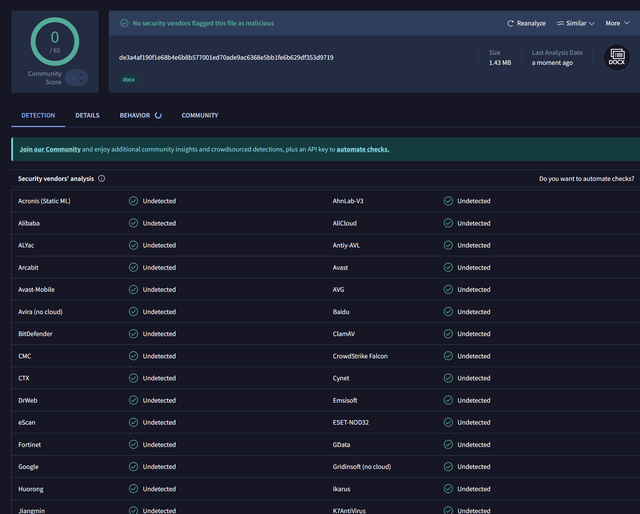
Task: Click the check icon in the AVG row
Action: [x=448, y=289]
